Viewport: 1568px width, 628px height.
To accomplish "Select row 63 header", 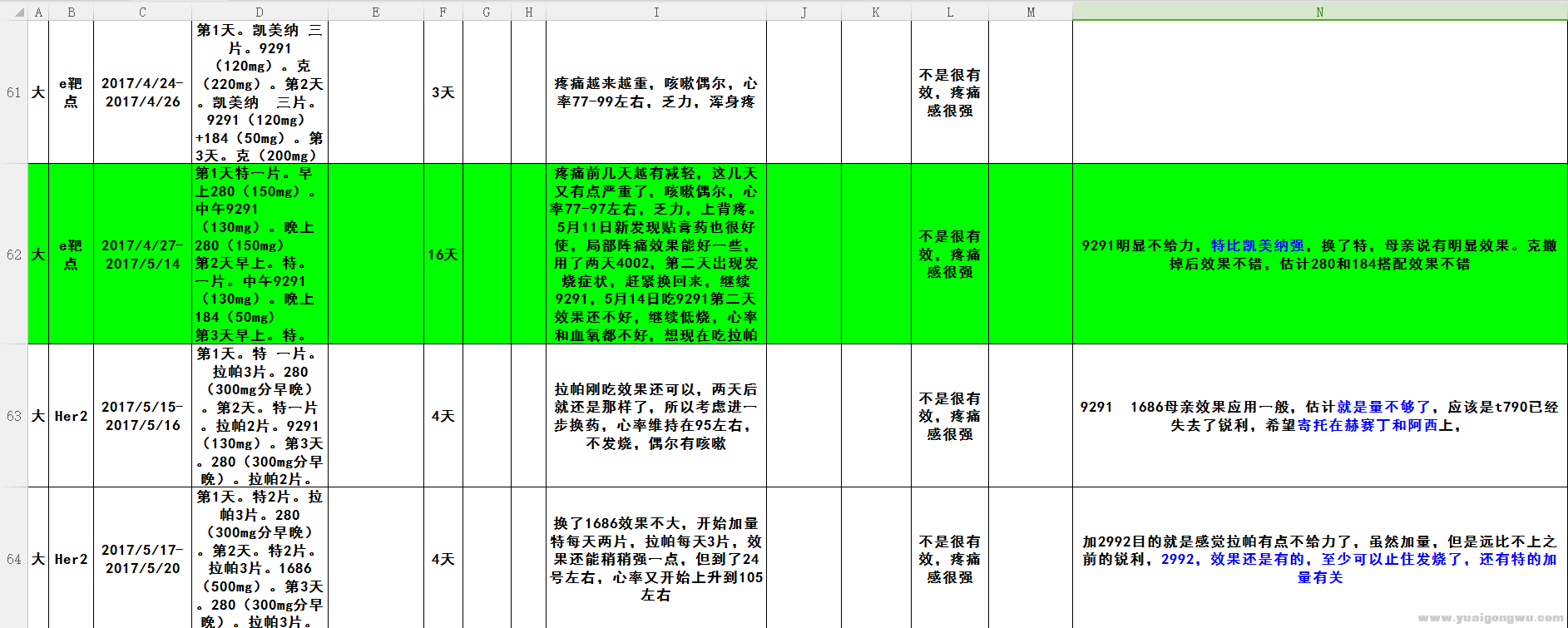I will pos(14,416).
